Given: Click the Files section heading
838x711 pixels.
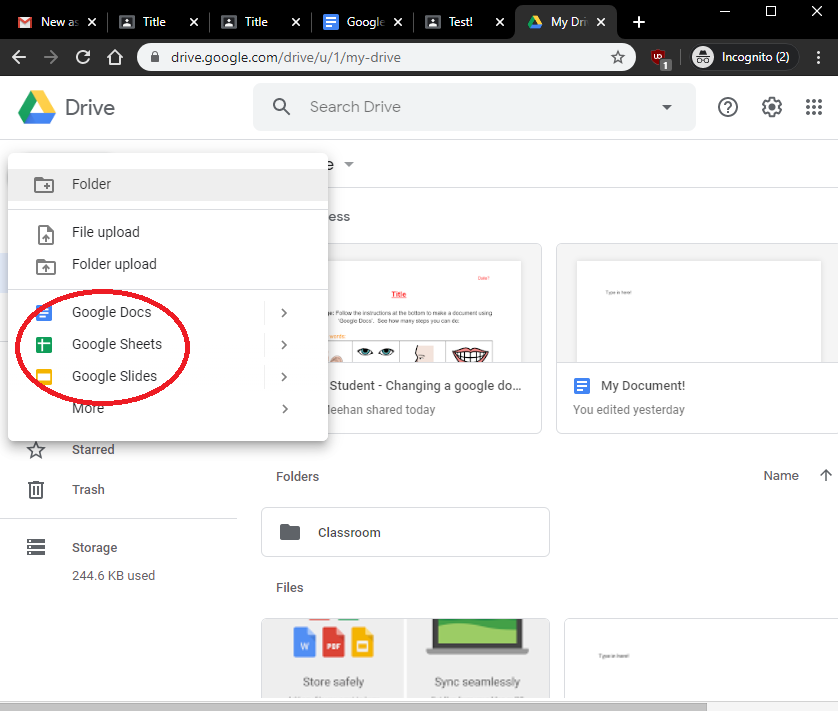Looking at the screenshot, I should 290,588.
